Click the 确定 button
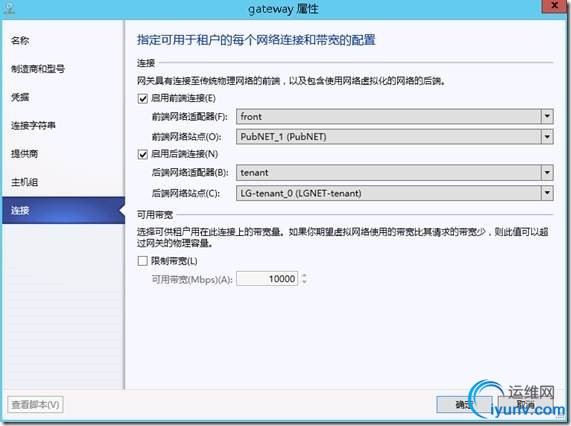571x426 pixels. tap(464, 404)
